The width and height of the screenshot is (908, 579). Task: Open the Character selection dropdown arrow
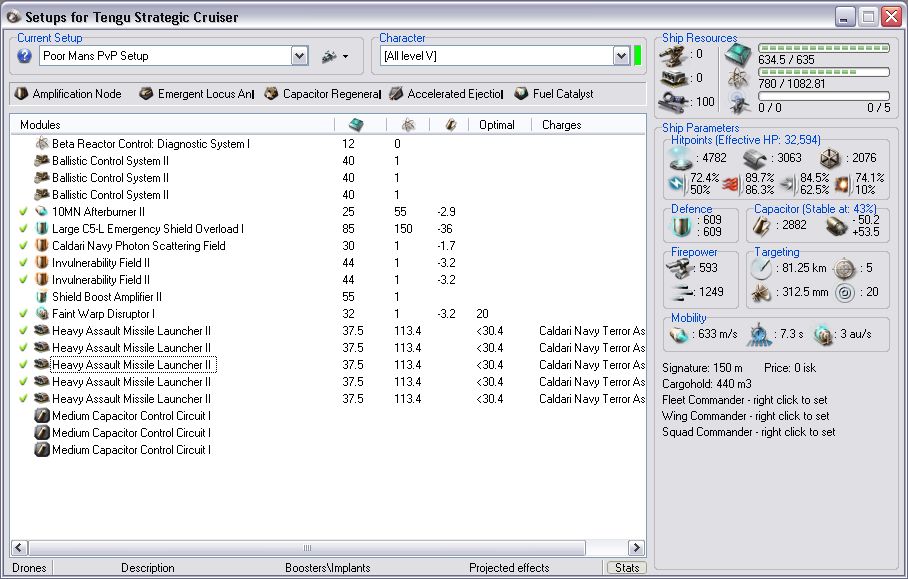621,56
